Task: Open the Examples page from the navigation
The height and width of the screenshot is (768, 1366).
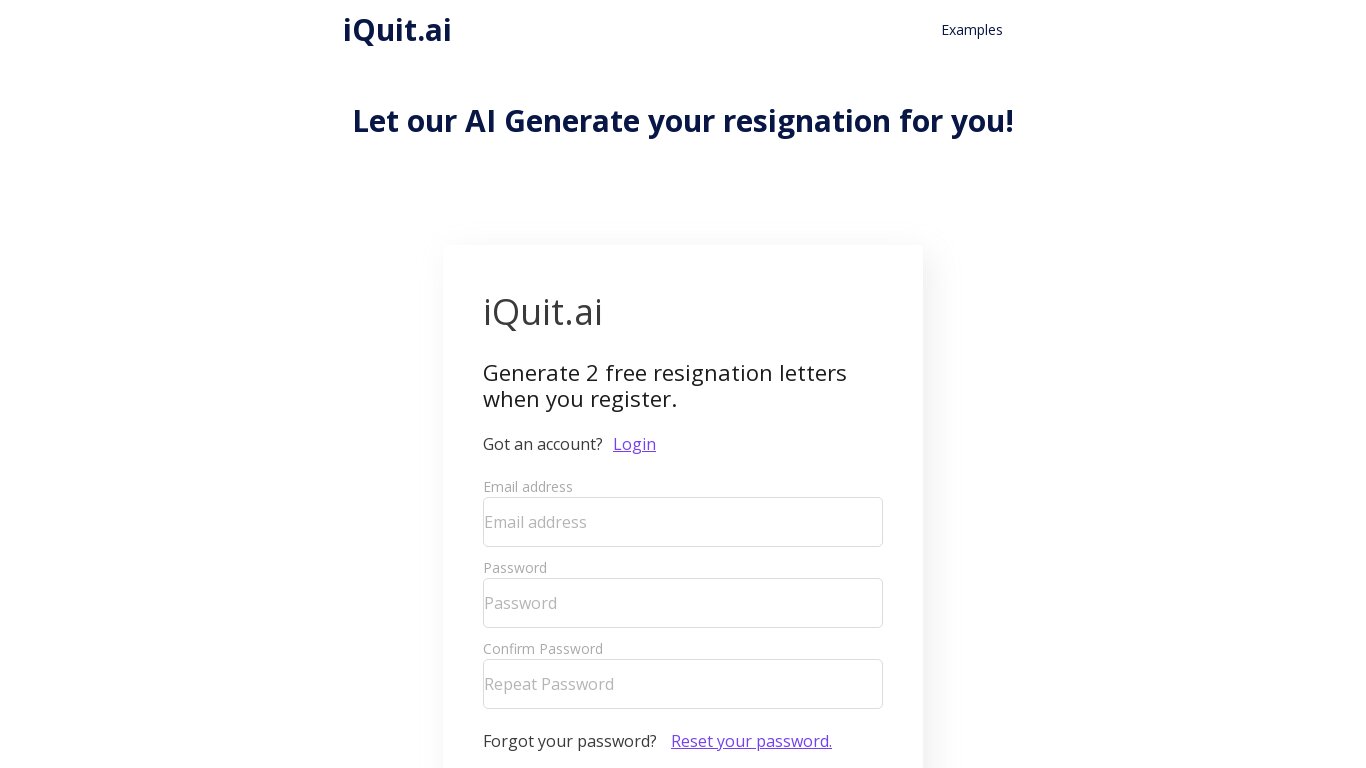Action: tap(971, 30)
